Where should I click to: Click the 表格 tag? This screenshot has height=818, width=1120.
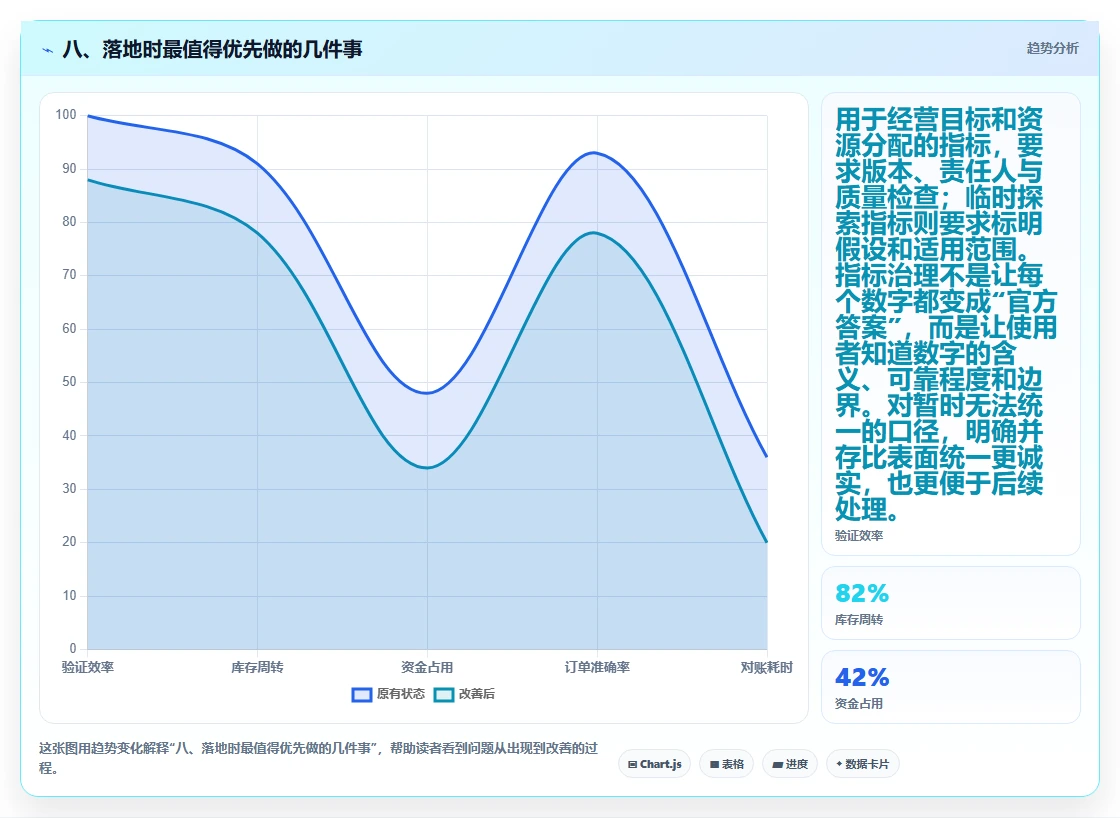726,764
